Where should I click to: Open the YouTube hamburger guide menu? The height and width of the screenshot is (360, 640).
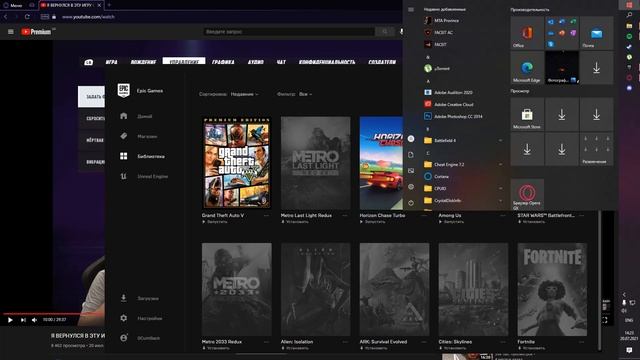tap(11, 31)
